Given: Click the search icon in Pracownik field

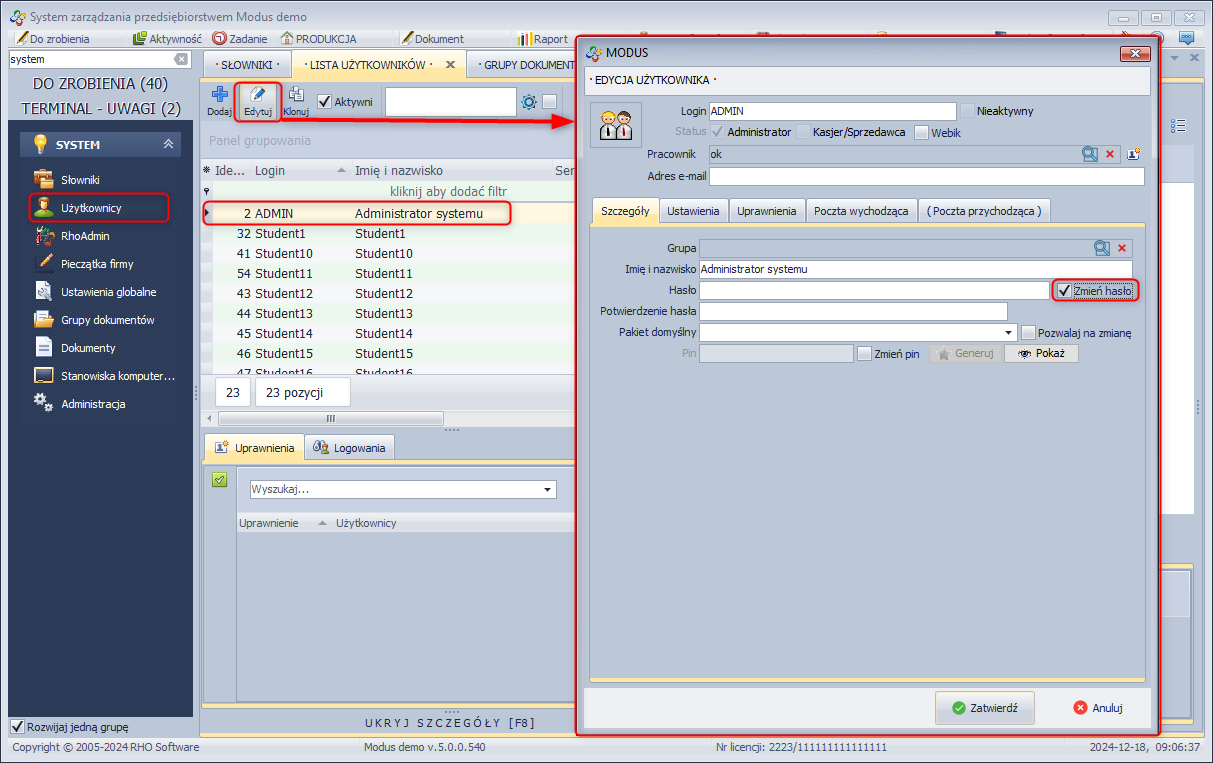Looking at the screenshot, I should (x=1089, y=154).
